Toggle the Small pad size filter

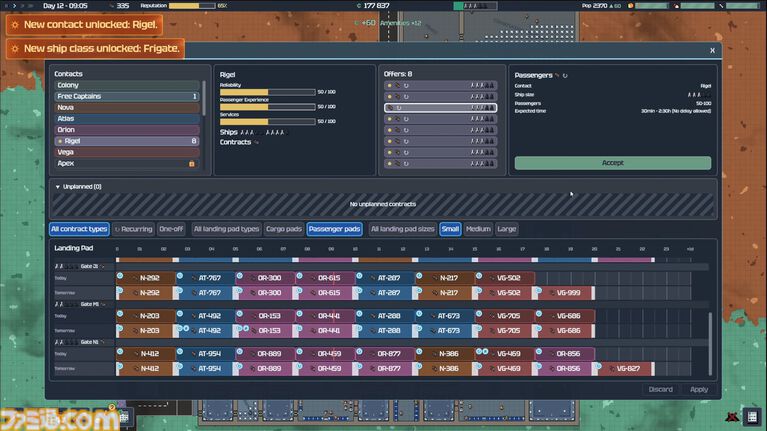click(x=450, y=229)
